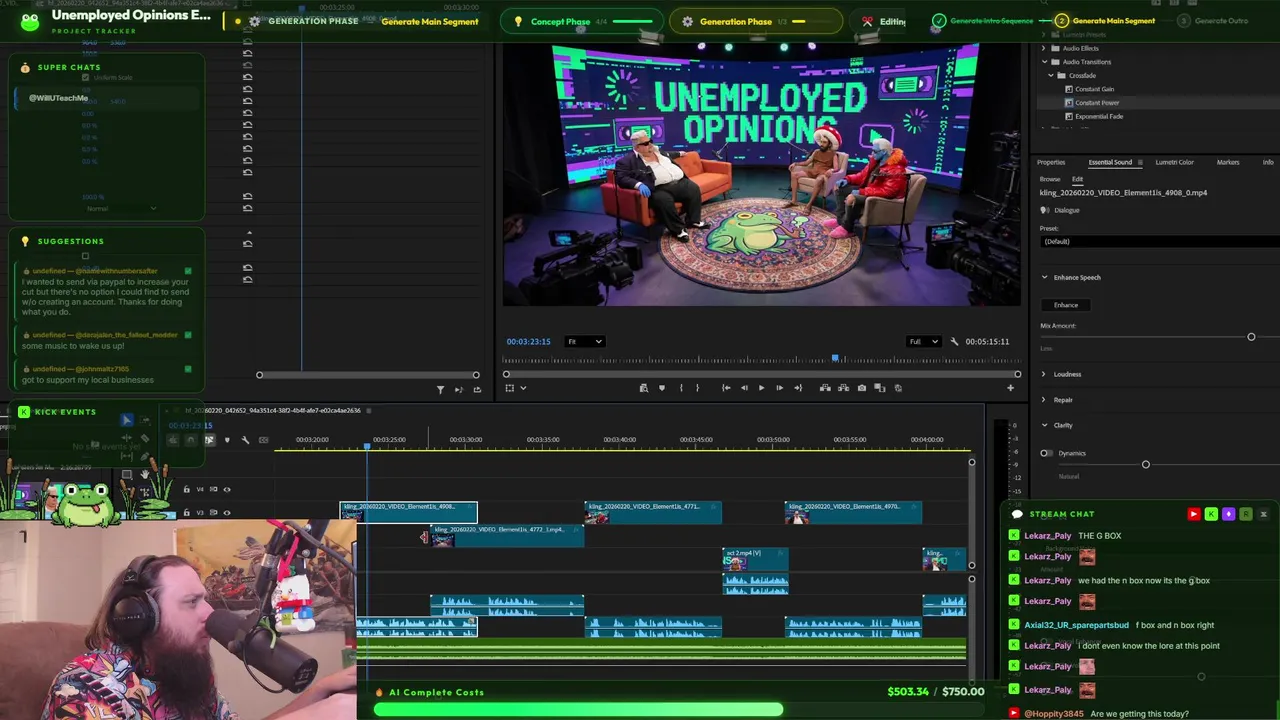
Task: Collapse the Crossfade folder
Action: pos(1051,75)
